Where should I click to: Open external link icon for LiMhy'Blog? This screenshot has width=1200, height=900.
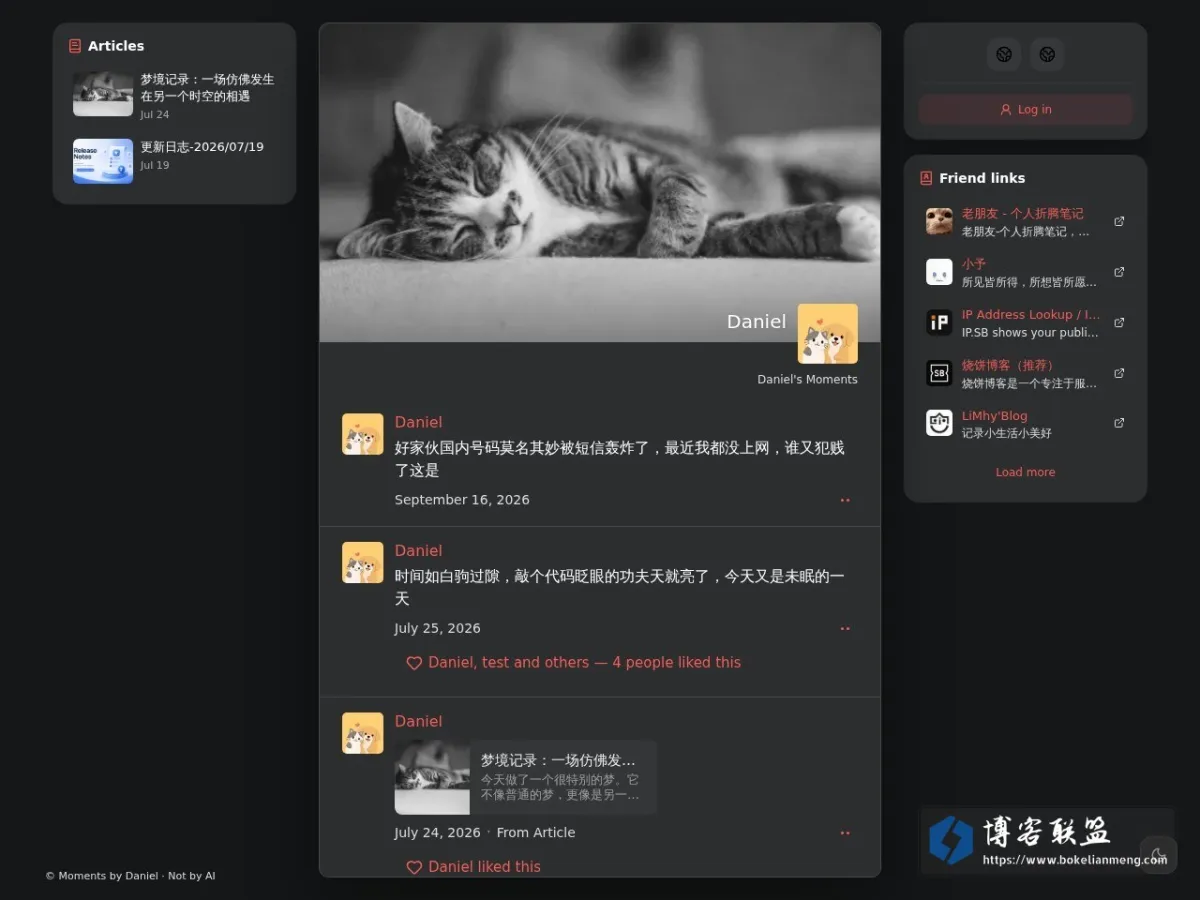pyautogui.click(x=1119, y=423)
